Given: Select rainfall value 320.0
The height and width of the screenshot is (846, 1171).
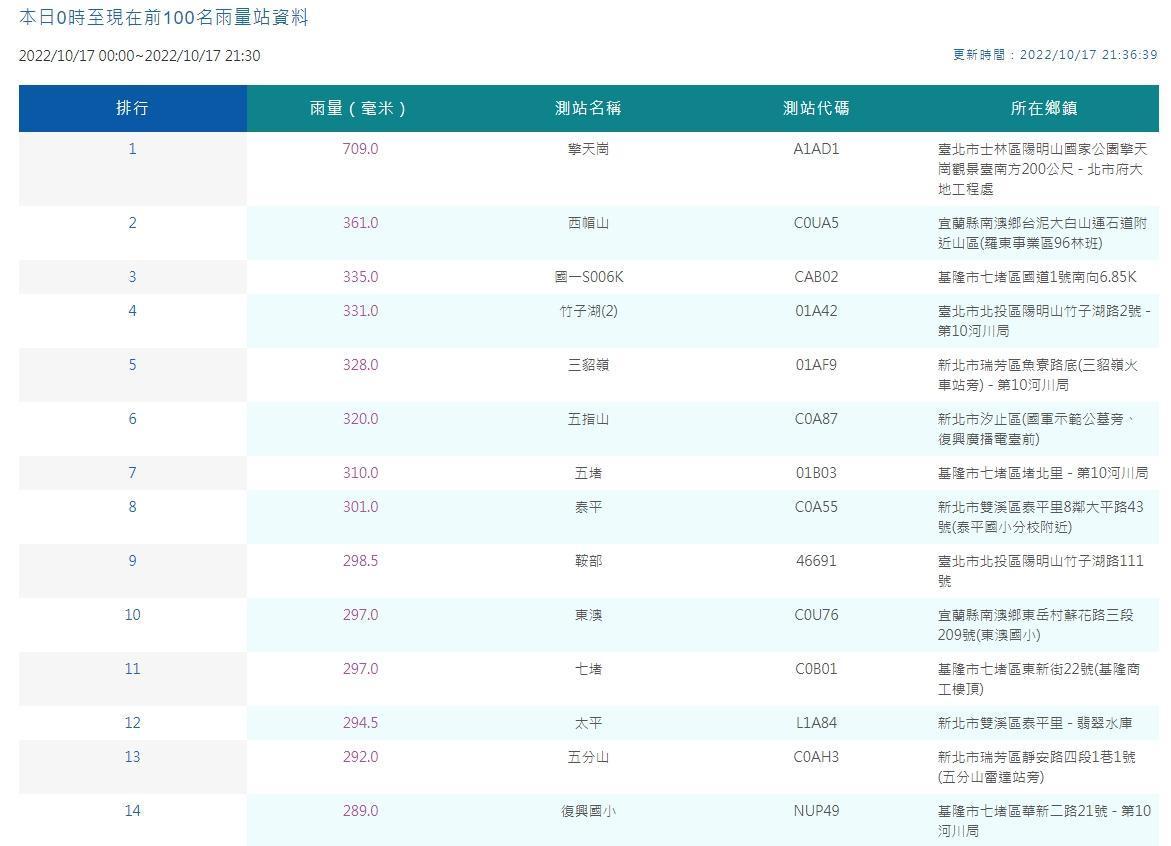Looking at the screenshot, I should pos(361,419).
